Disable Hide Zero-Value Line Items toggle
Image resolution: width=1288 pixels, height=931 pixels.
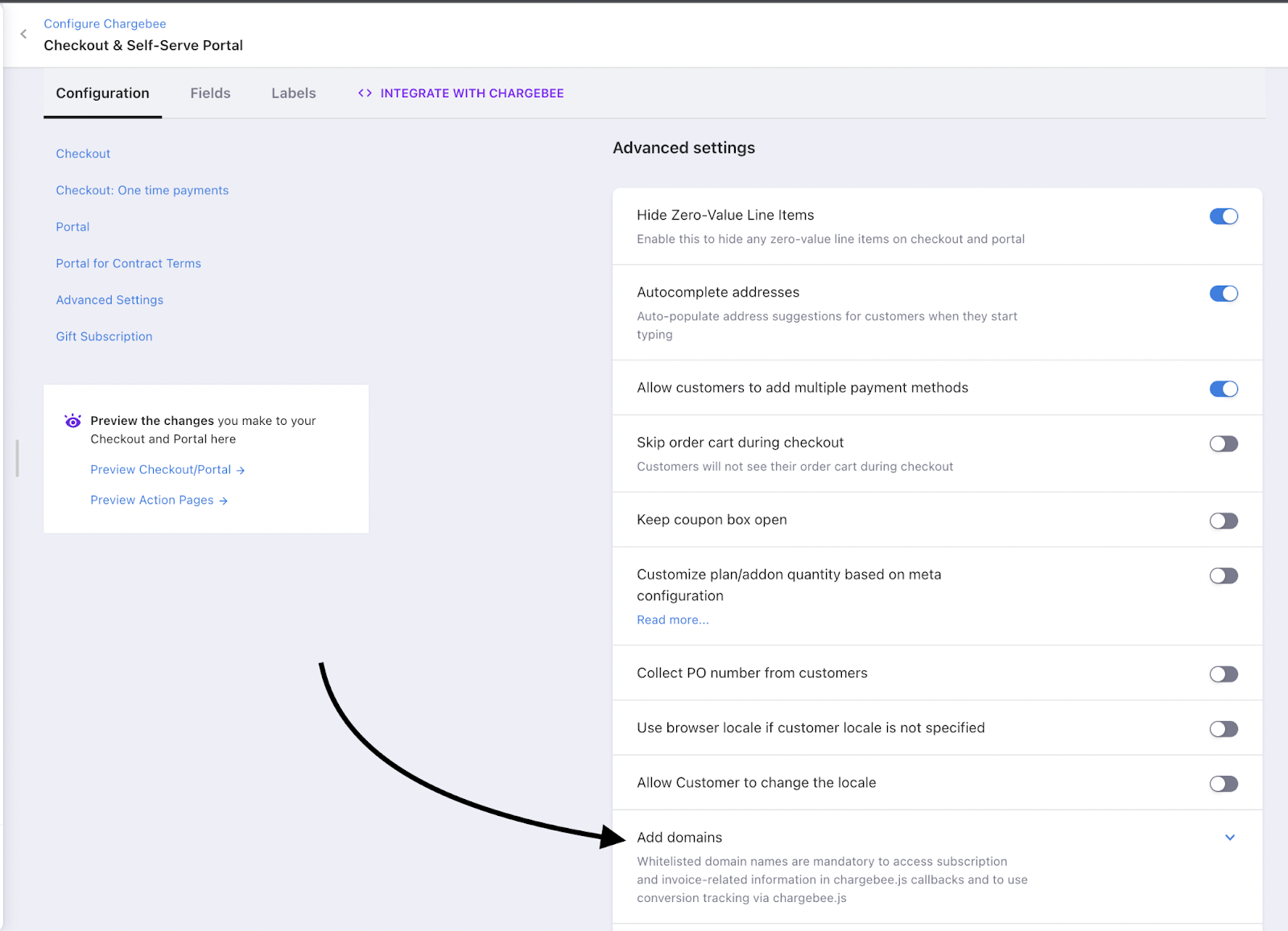pyautogui.click(x=1224, y=216)
